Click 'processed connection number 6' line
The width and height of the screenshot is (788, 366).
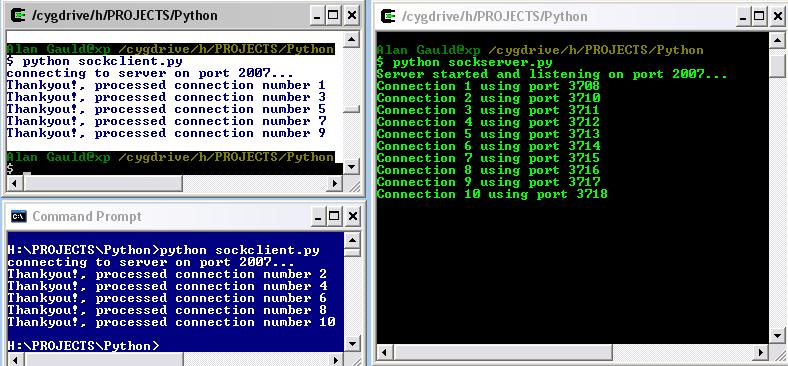pyautogui.click(x=167, y=298)
